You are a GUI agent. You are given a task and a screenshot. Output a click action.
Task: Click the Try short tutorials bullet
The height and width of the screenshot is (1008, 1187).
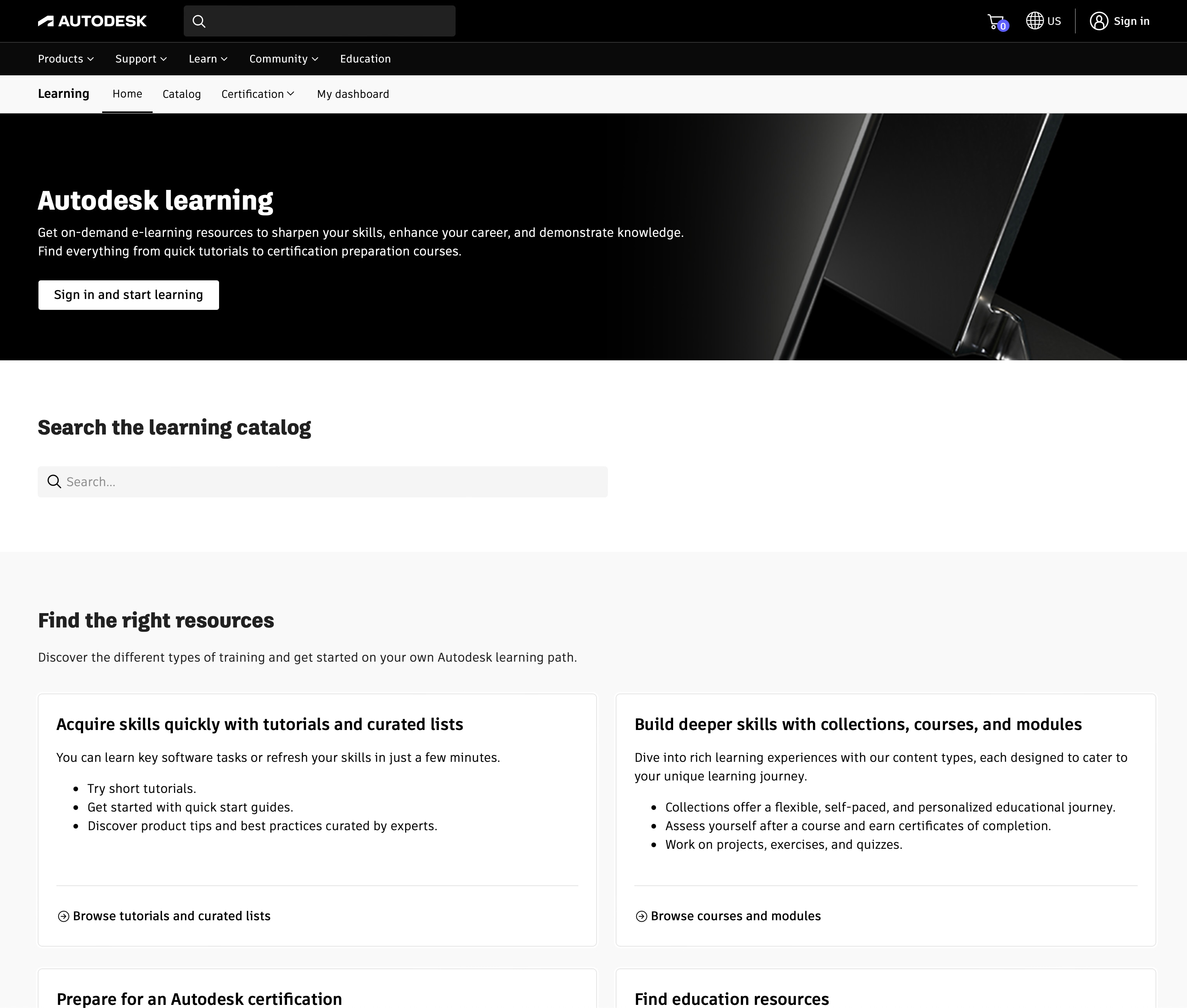click(x=142, y=789)
